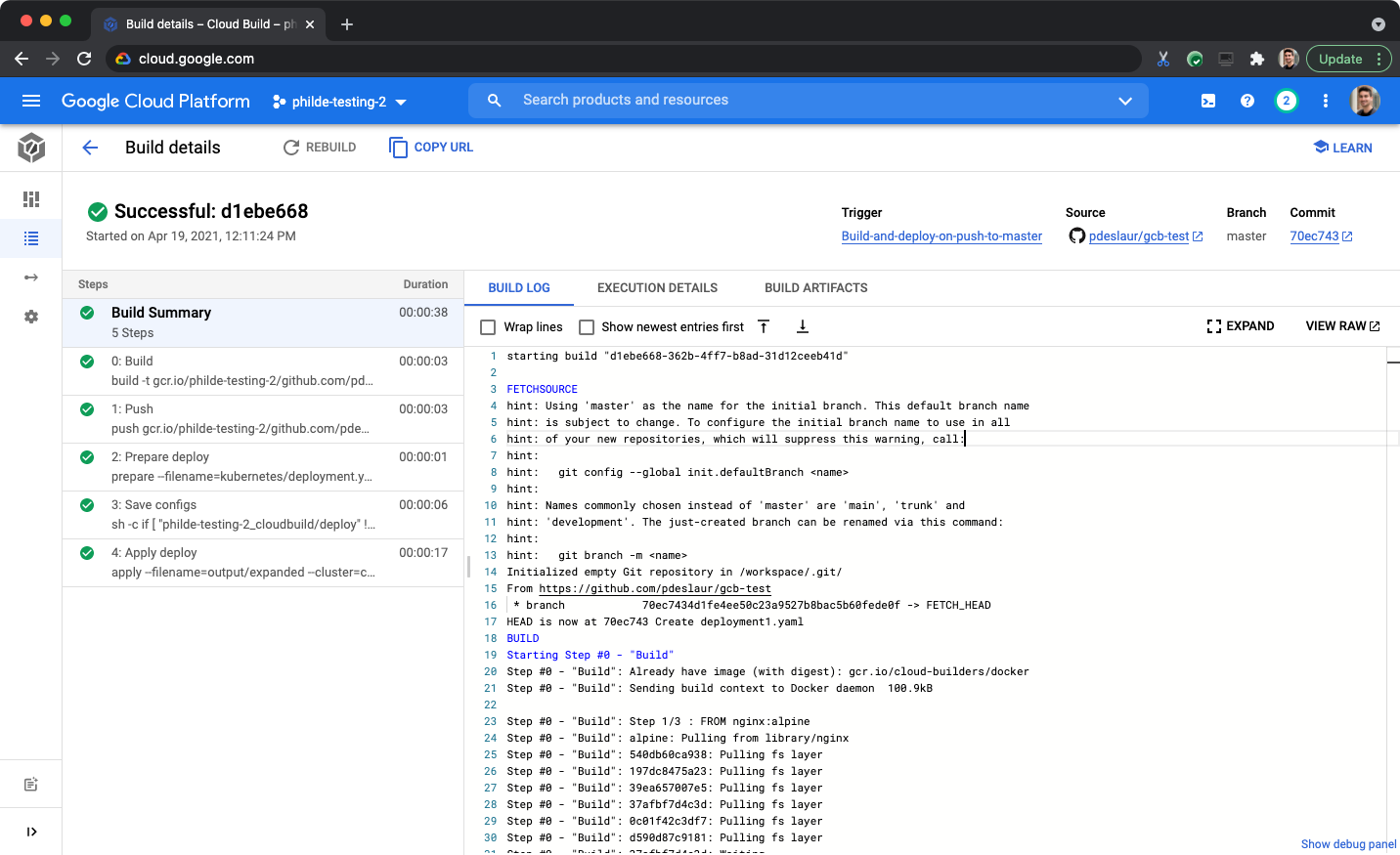This screenshot has width=1400, height=855.
Task: Open the Google account avatar in header
Action: point(1365,101)
